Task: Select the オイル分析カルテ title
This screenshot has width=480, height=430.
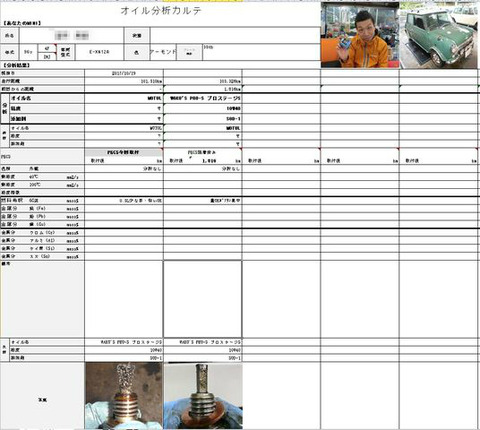Action: point(161,11)
